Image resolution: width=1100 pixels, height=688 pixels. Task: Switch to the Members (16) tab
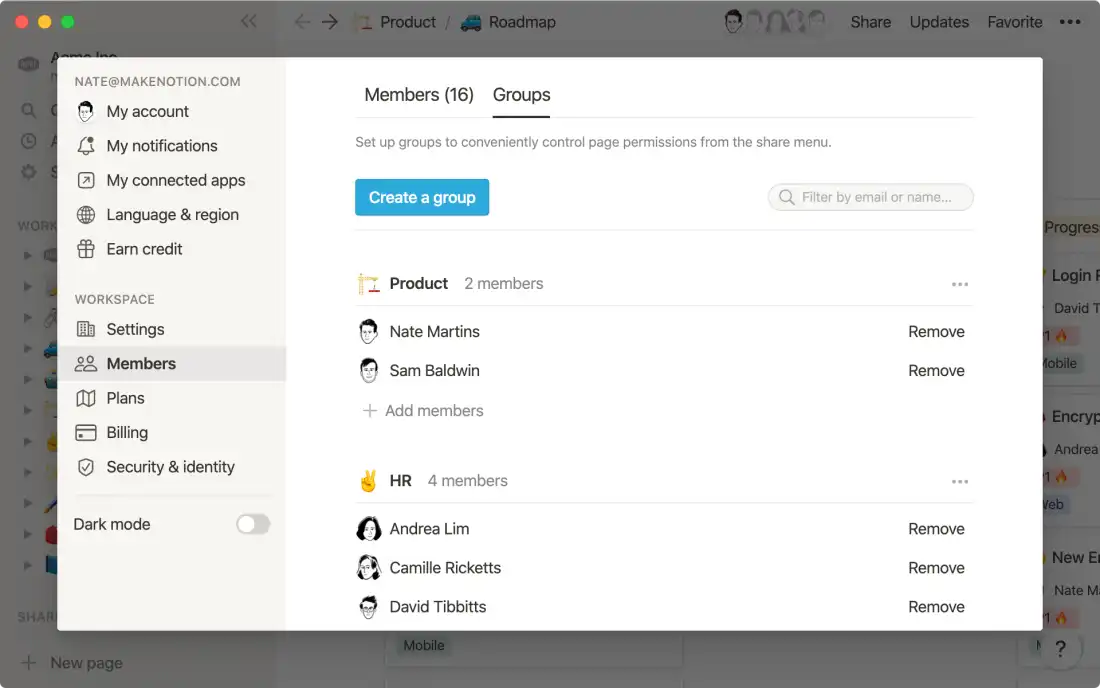coord(418,94)
